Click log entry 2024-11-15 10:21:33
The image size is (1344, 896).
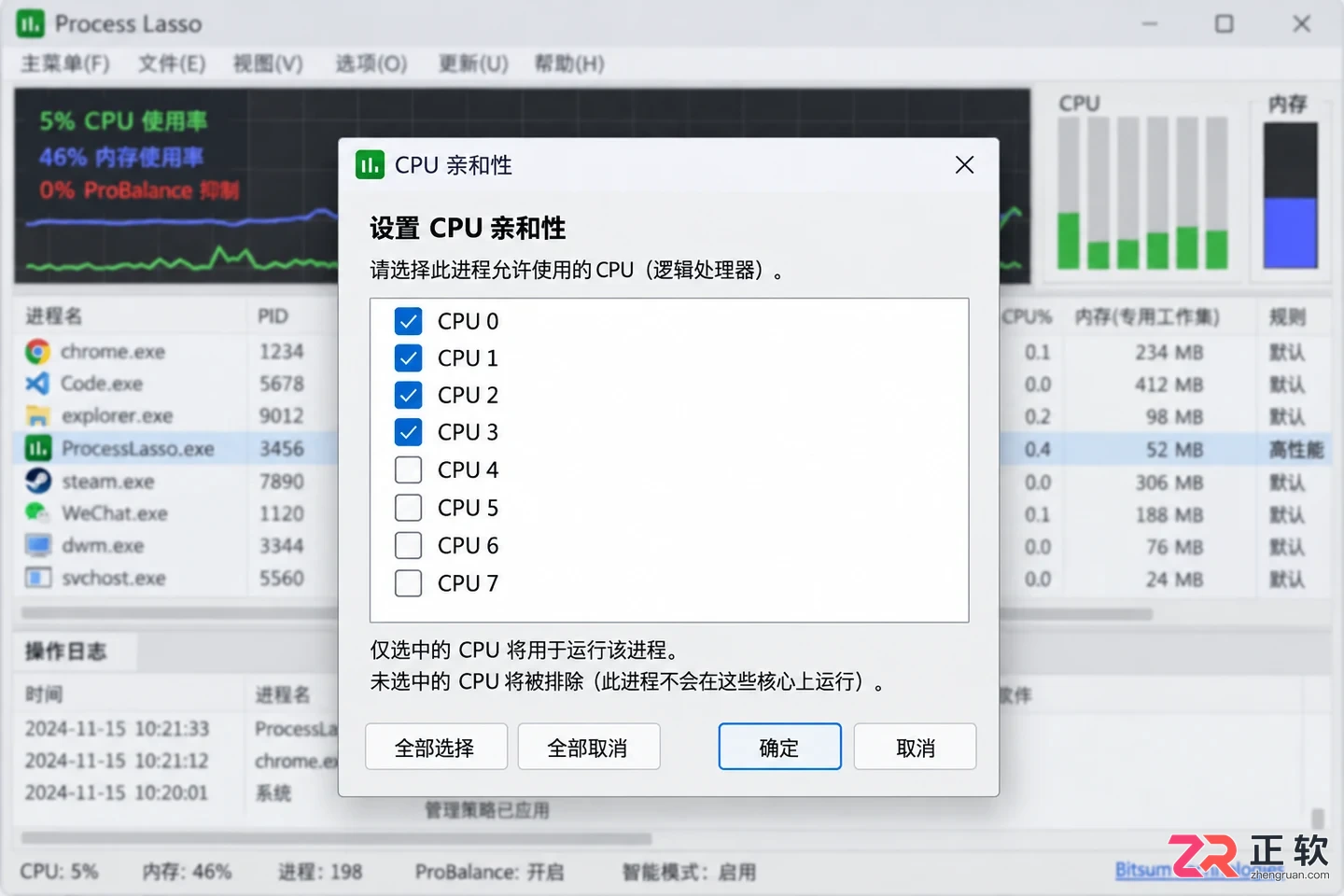tap(117, 729)
